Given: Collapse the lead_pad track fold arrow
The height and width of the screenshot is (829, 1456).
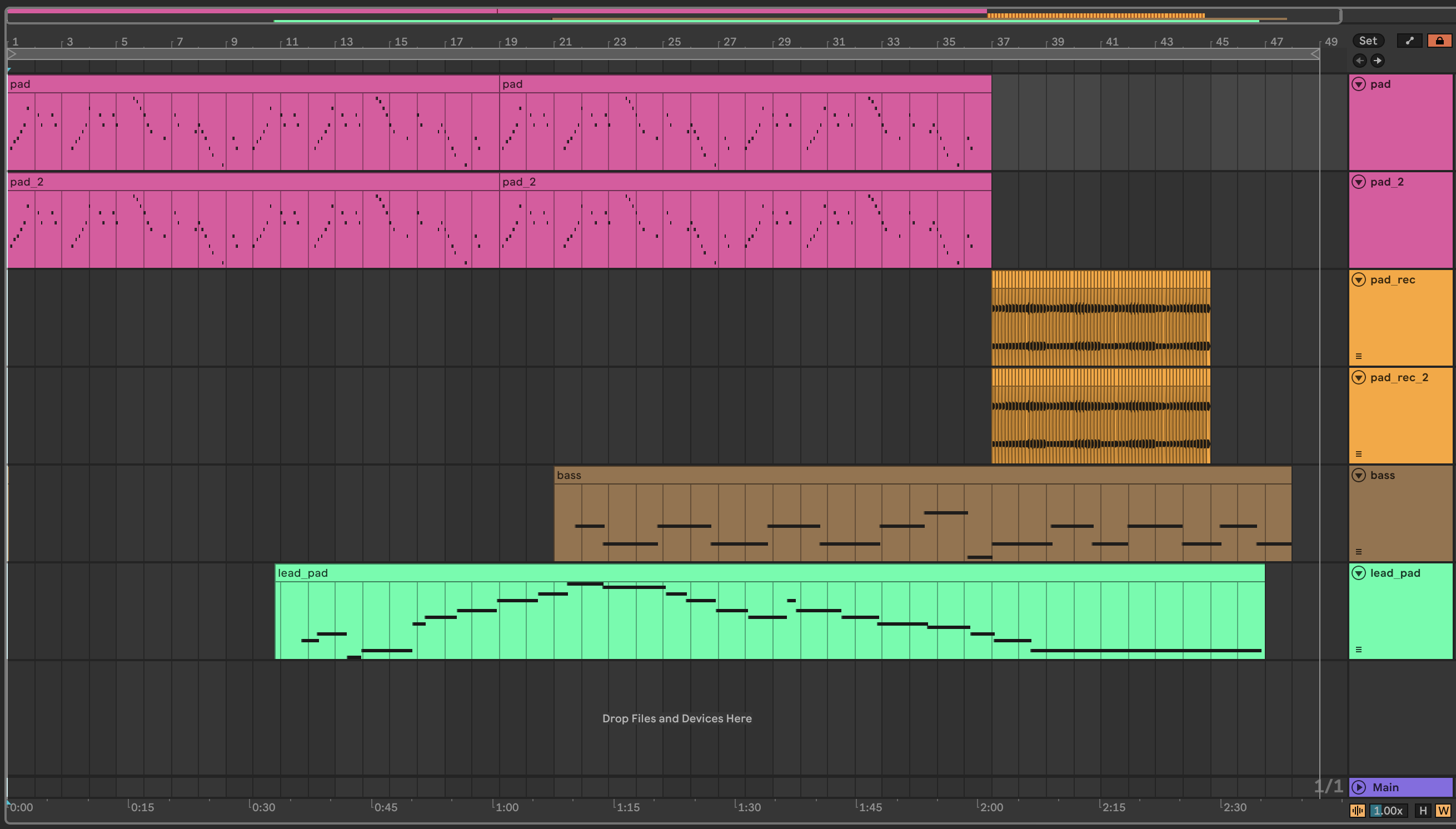Looking at the screenshot, I should click(x=1359, y=573).
